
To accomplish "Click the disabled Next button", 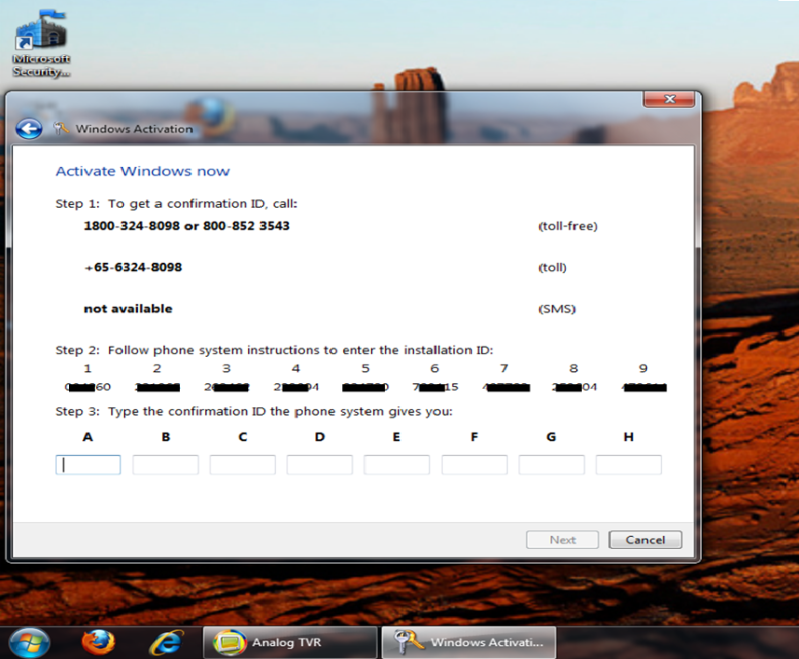I will [x=563, y=540].
